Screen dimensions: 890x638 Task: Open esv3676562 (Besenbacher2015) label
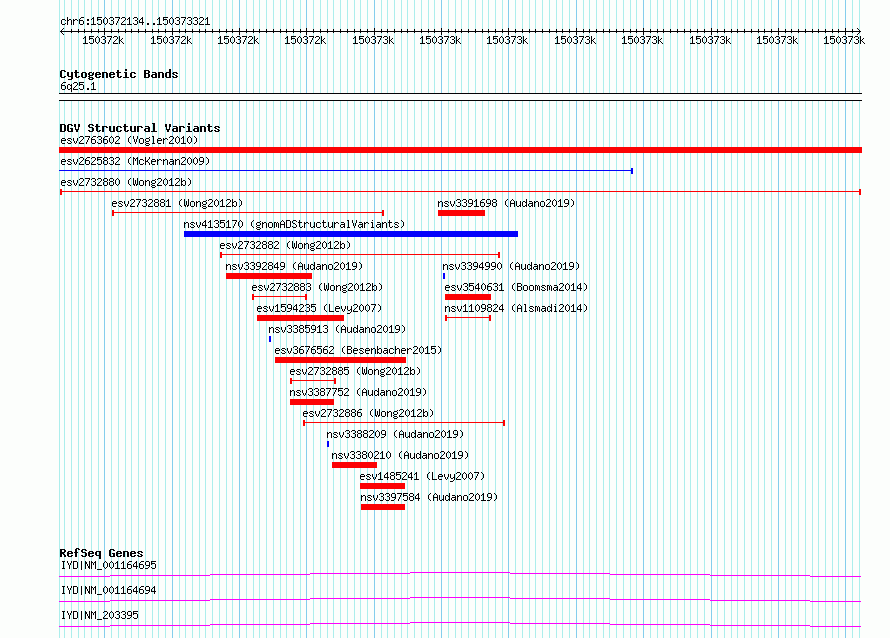(358, 350)
